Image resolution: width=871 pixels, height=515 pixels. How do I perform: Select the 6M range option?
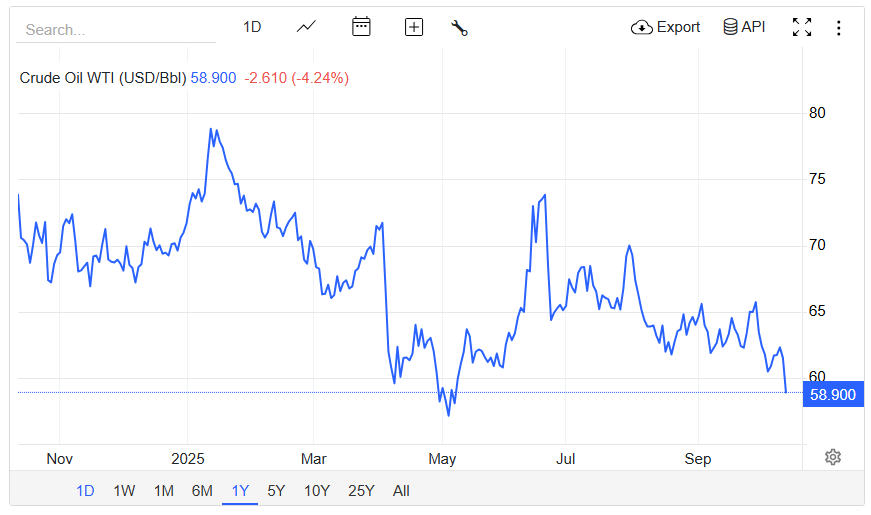click(x=202, y=490)
